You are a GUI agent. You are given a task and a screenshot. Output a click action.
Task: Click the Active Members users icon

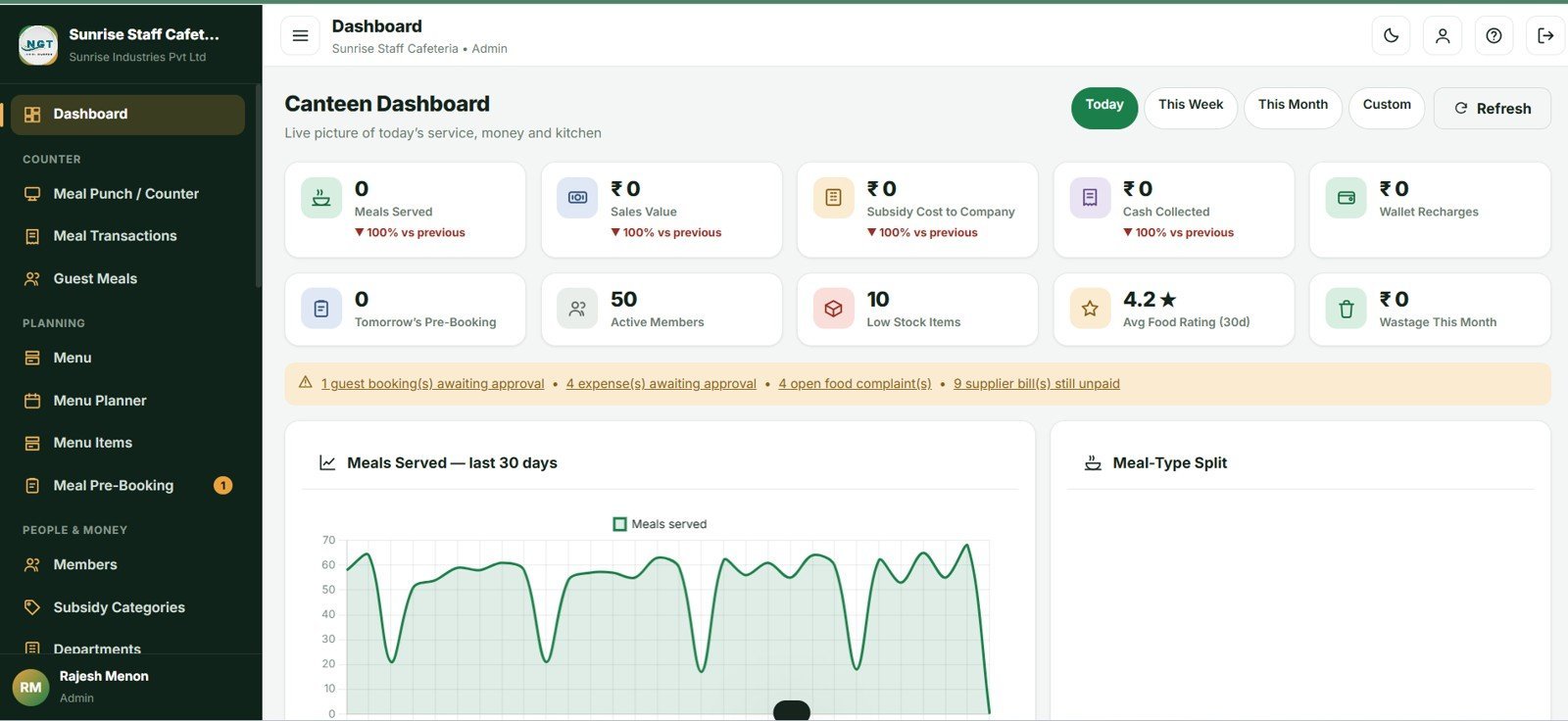577,309
